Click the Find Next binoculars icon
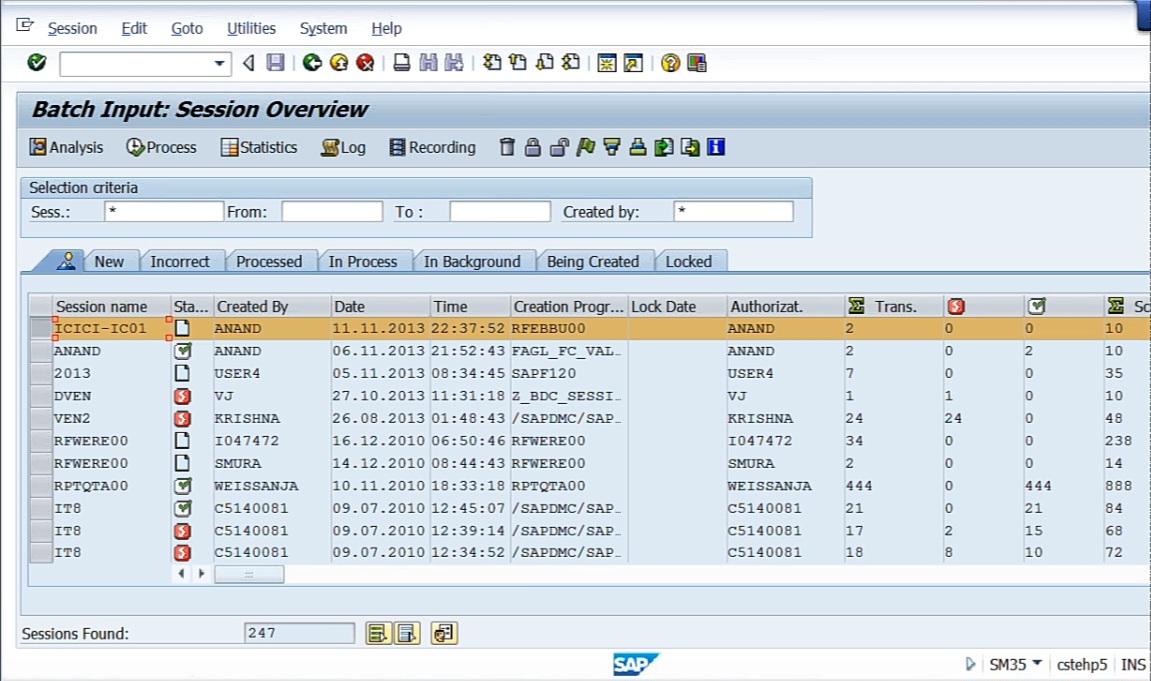 (x=454, y=63)
